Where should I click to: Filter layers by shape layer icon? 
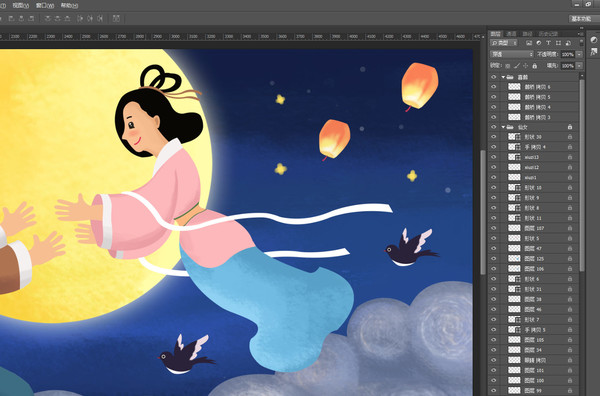coord(558,43)
